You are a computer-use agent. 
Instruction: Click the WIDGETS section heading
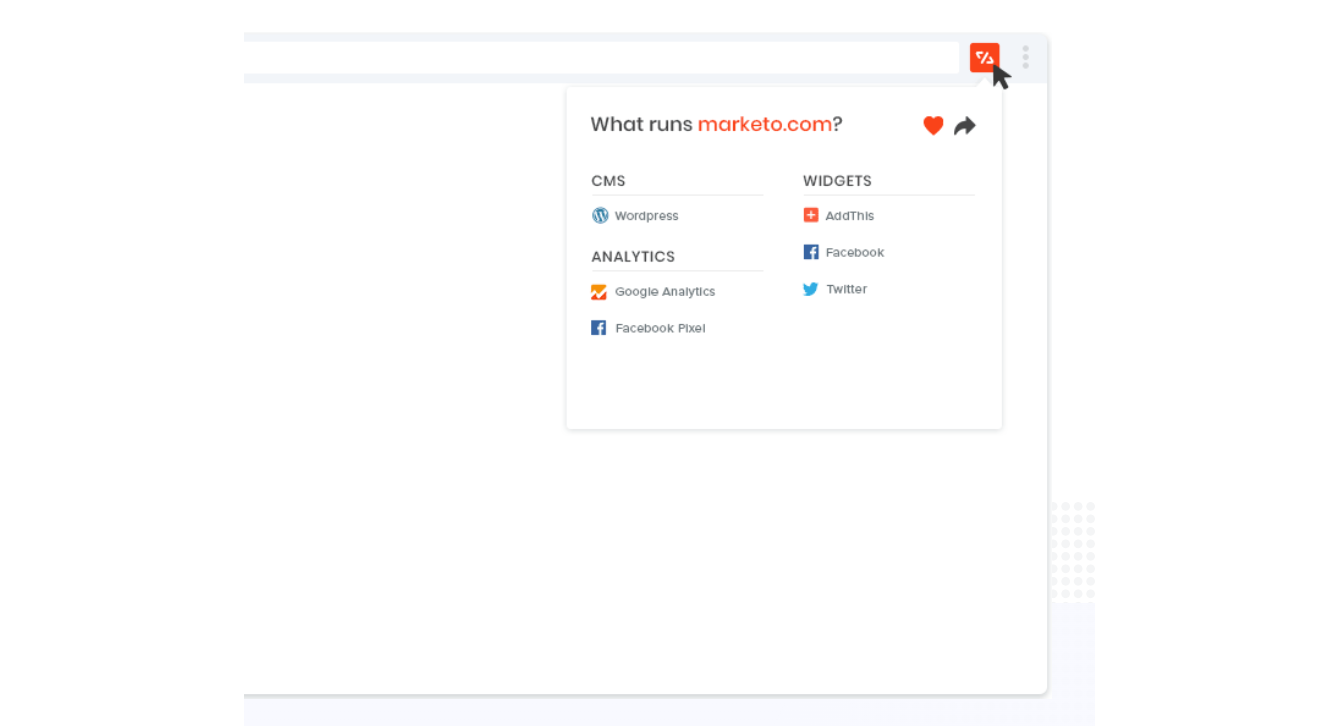[x=837, y=181]
